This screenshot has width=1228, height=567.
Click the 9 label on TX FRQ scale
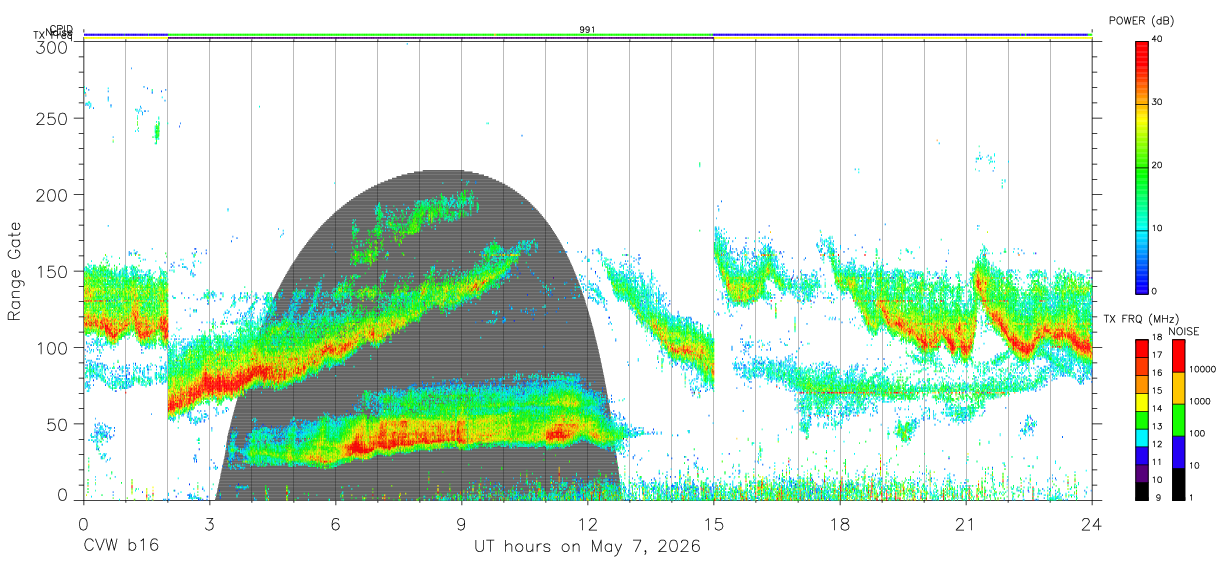tap(1159, 497)
